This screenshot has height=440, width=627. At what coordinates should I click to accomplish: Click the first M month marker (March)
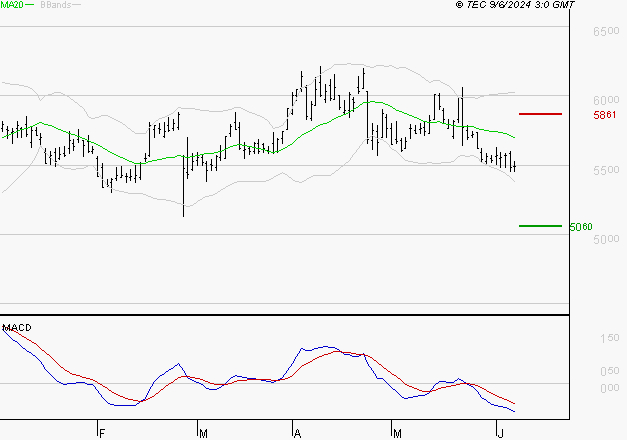(203, 434)
